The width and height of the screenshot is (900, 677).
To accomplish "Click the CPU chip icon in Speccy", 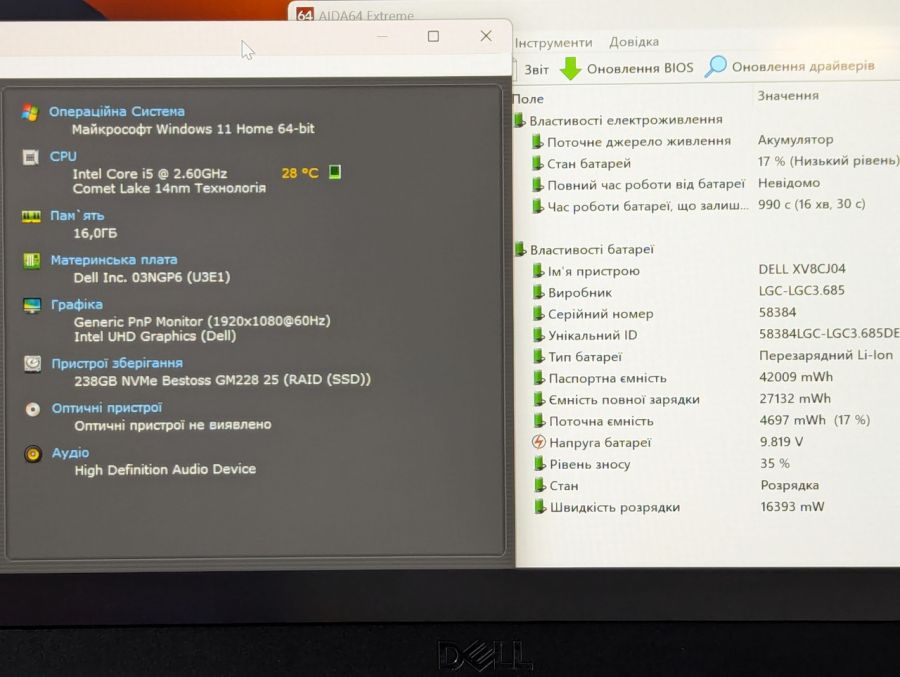I will coord(30,157).
